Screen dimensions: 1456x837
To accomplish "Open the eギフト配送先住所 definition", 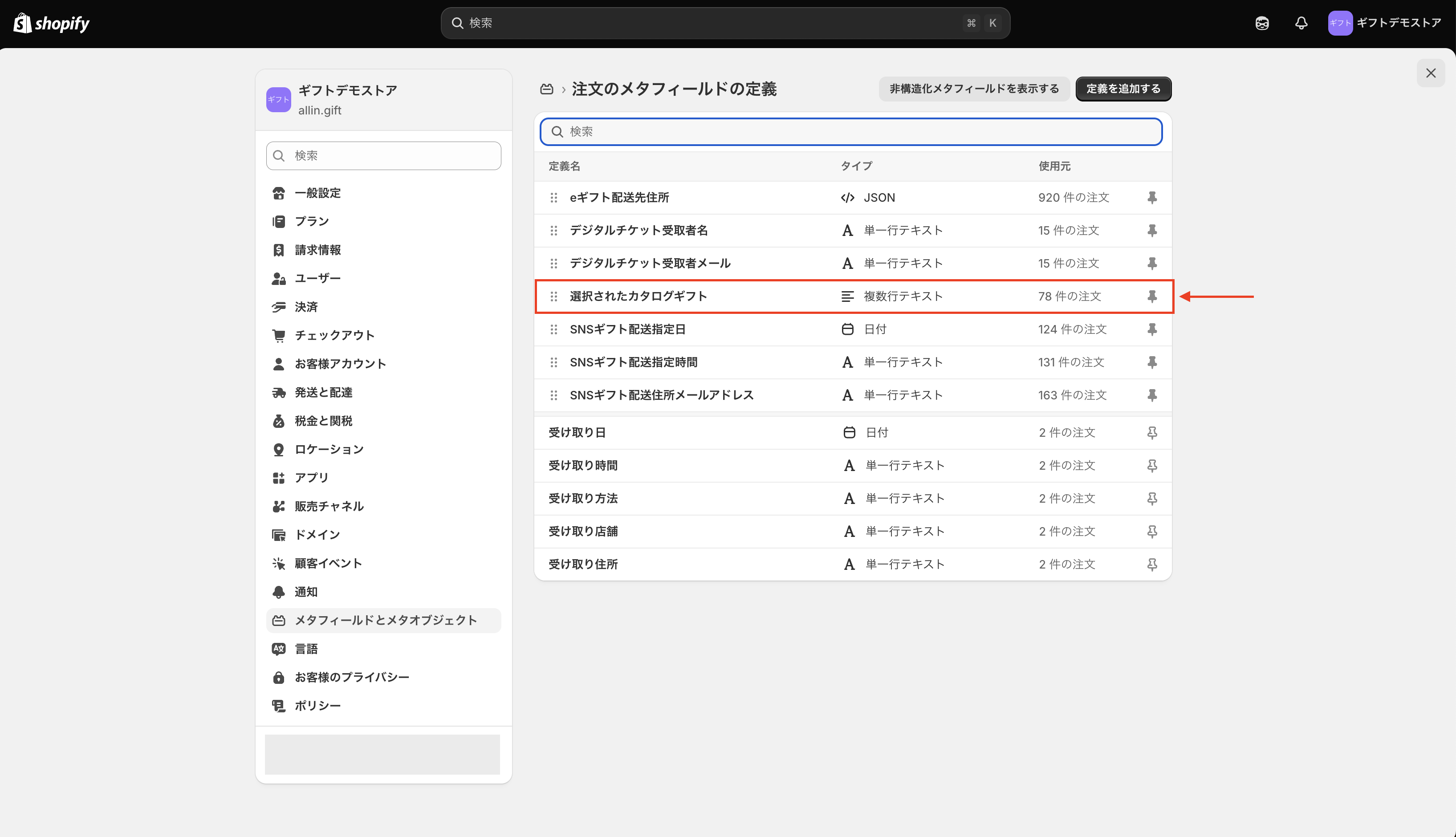I will point(619,198).
